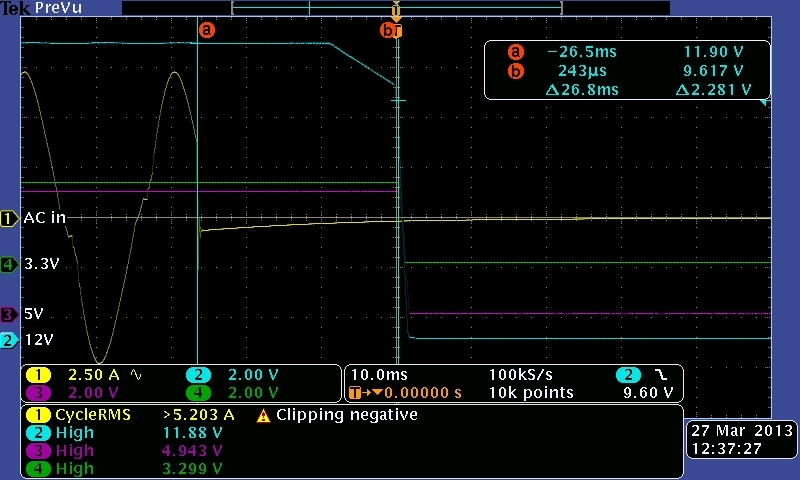The image size is (800, 480).
Task: Select the channel 1 "AC in" waveform marker
Action: (9, 218)
